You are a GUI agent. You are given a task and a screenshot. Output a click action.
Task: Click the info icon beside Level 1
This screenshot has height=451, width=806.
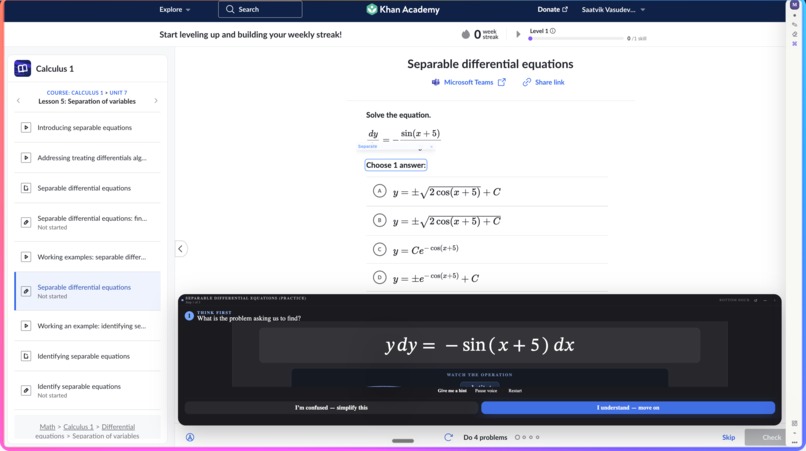pyautogui.click(x=553, y=31)
